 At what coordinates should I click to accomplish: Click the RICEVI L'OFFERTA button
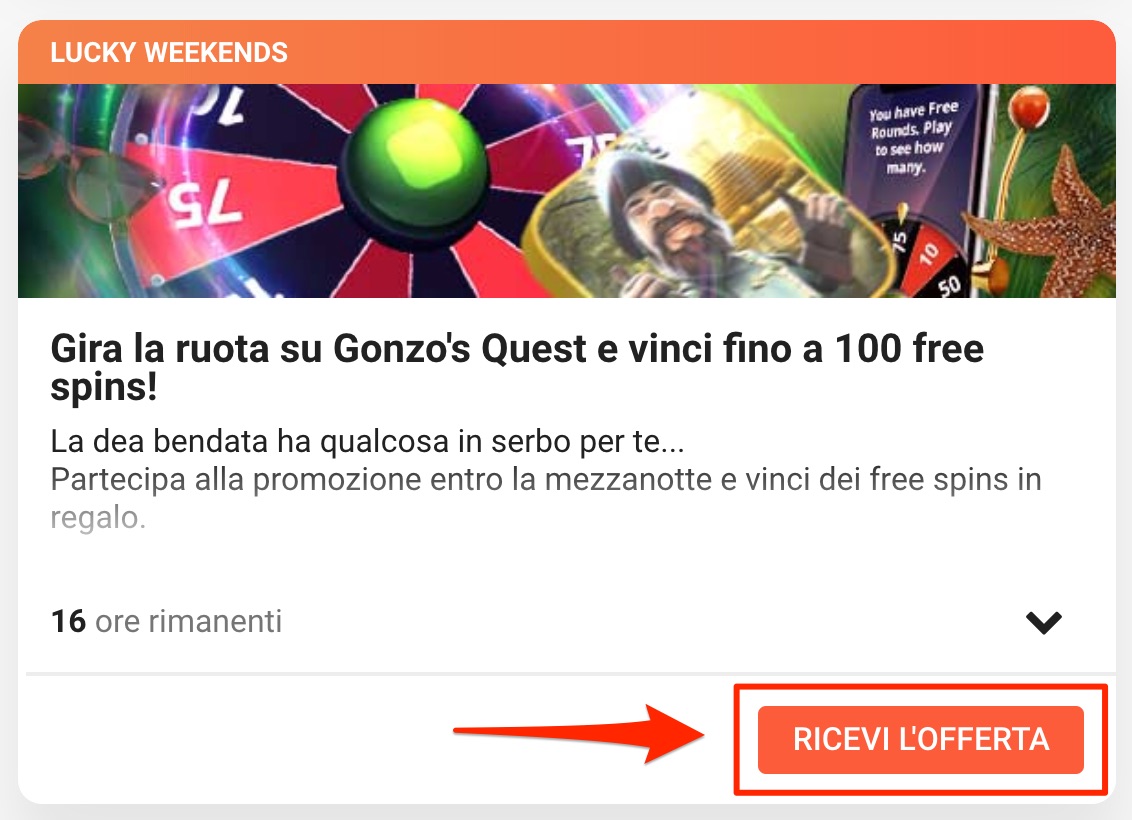coord(920,740)
